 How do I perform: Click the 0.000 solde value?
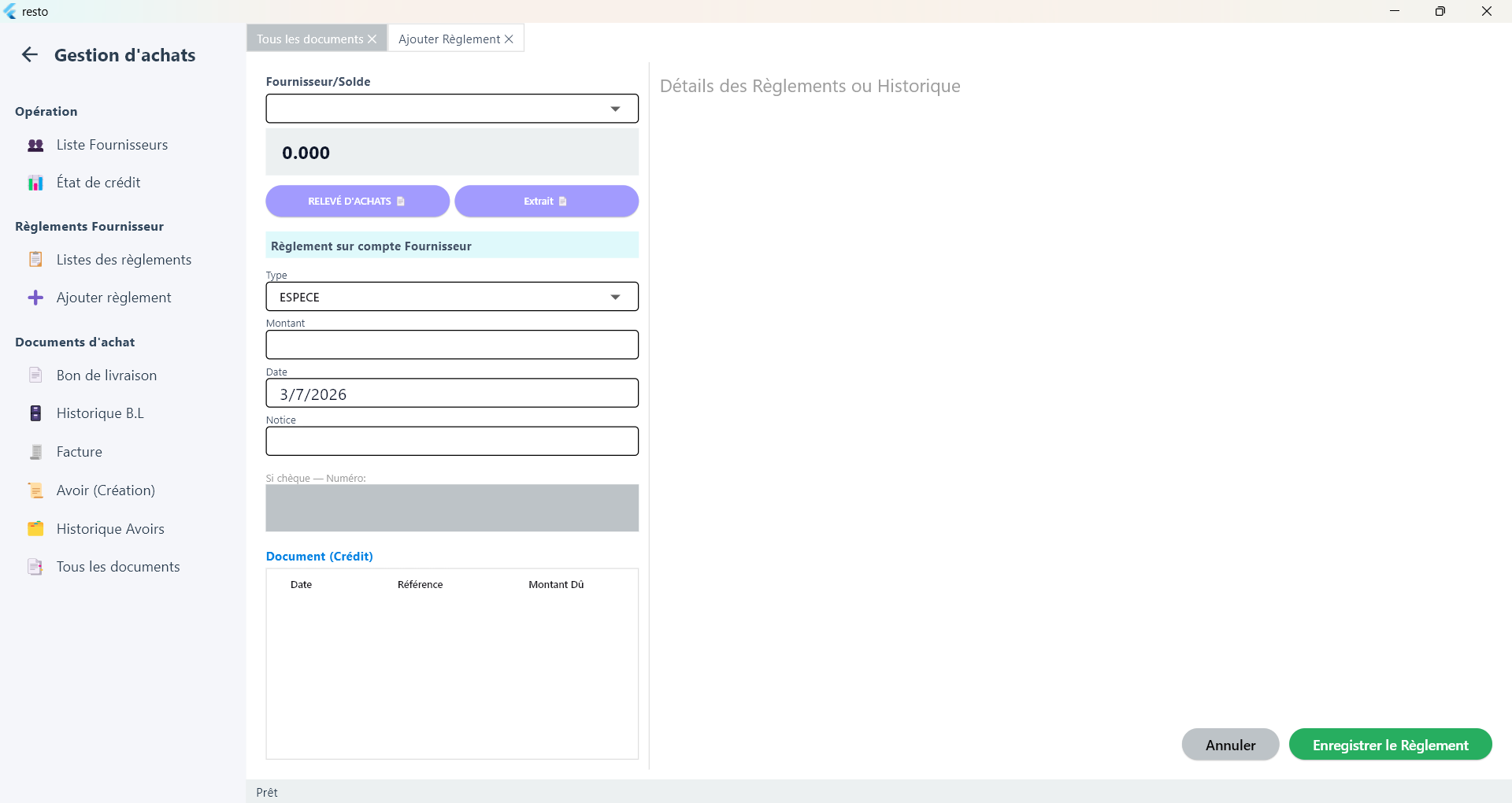coord(306,153)
